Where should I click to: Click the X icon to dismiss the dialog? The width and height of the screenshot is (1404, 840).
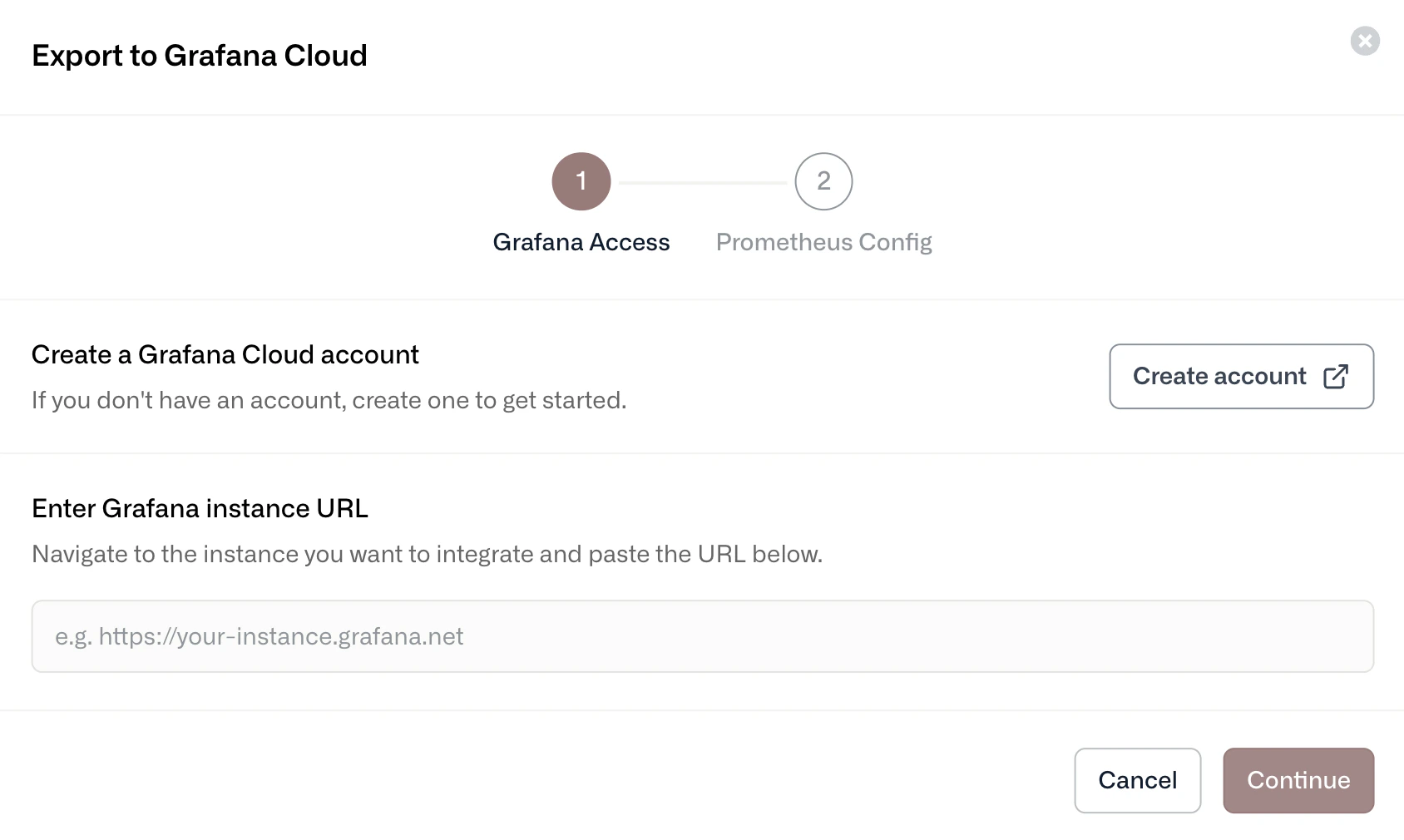[x=1365, y=41]
